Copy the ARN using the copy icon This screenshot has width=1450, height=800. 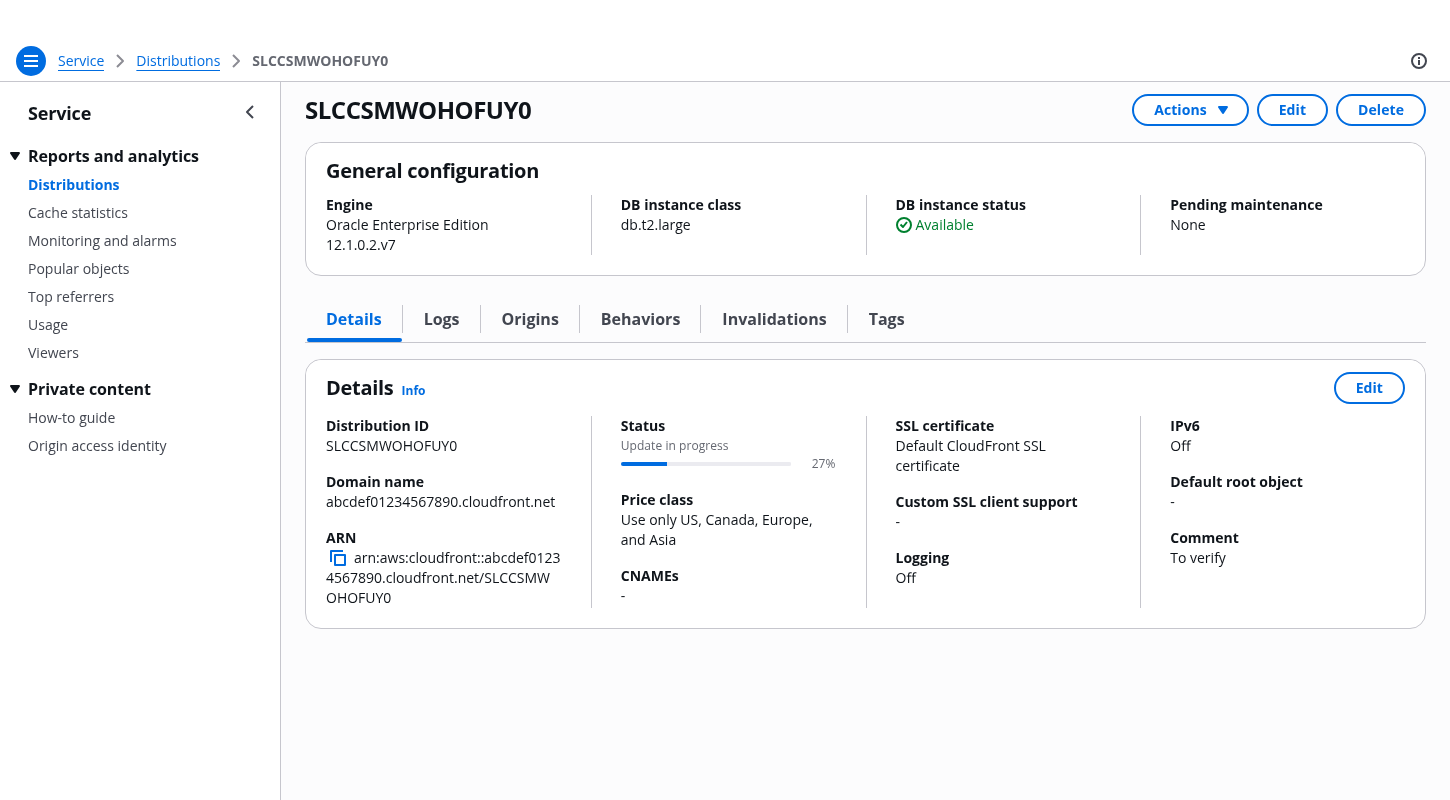point(338,558)
